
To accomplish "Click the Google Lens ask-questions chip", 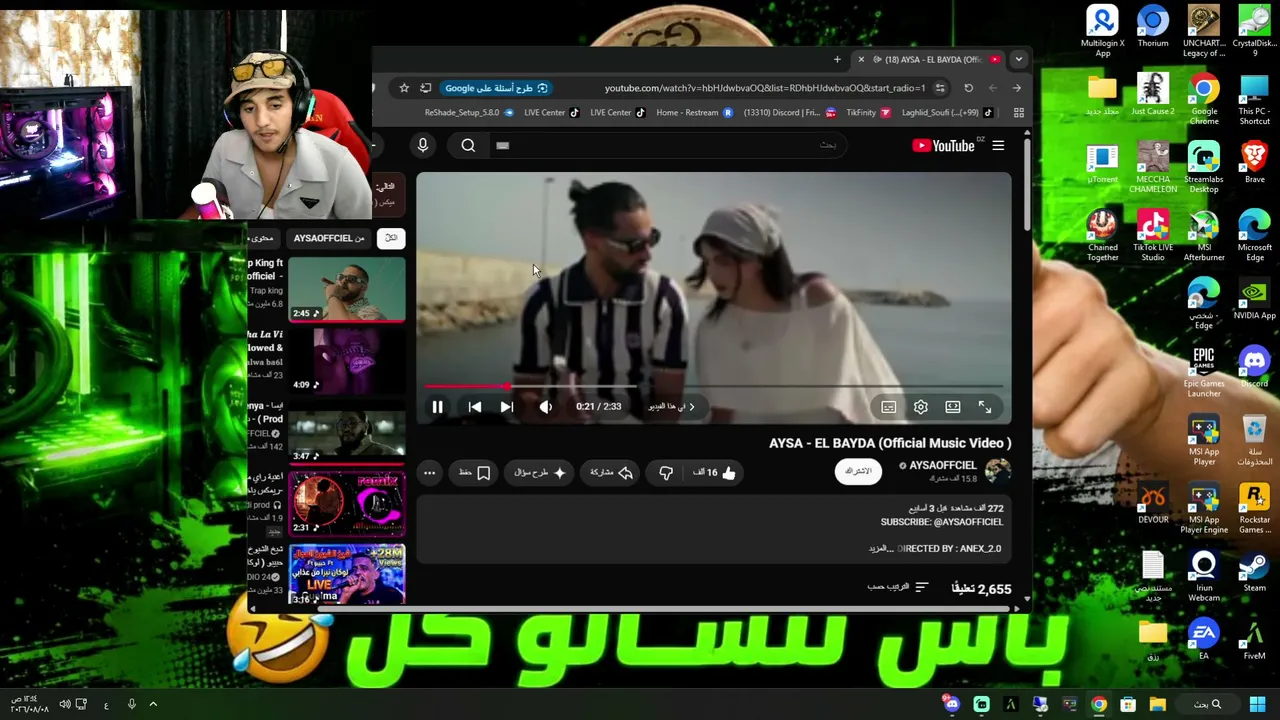I will click(x=496, y=88).
